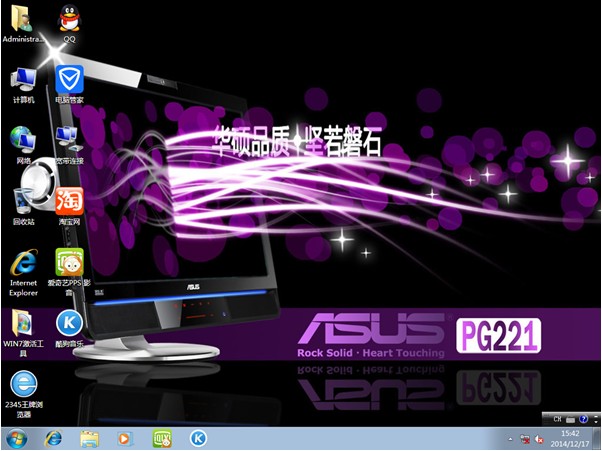The width and height of the screenshot is (602, 451).
Task: Launch the 电脑管家 blue shield icon
Action: 69,85
